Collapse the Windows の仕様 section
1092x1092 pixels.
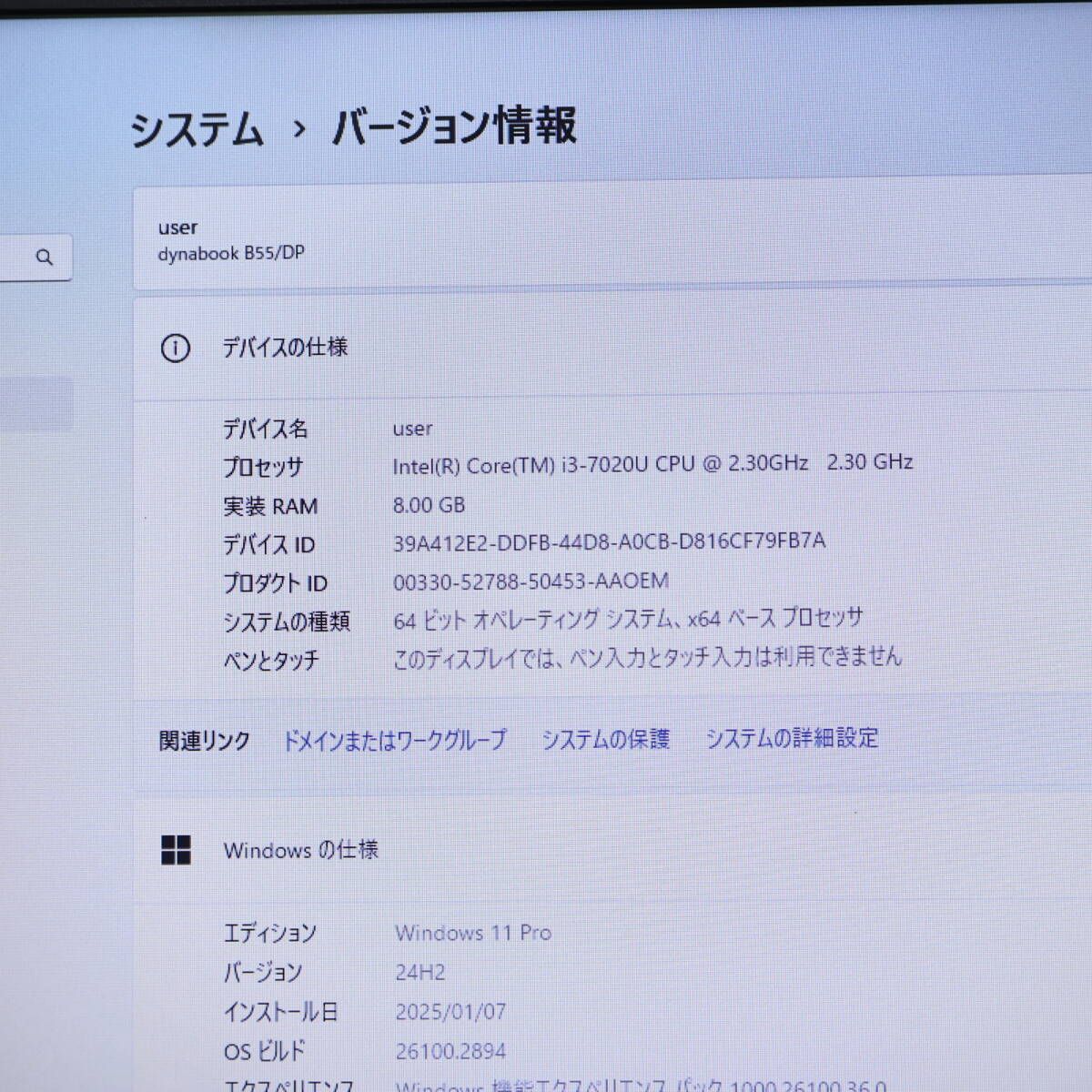[612, 850]
